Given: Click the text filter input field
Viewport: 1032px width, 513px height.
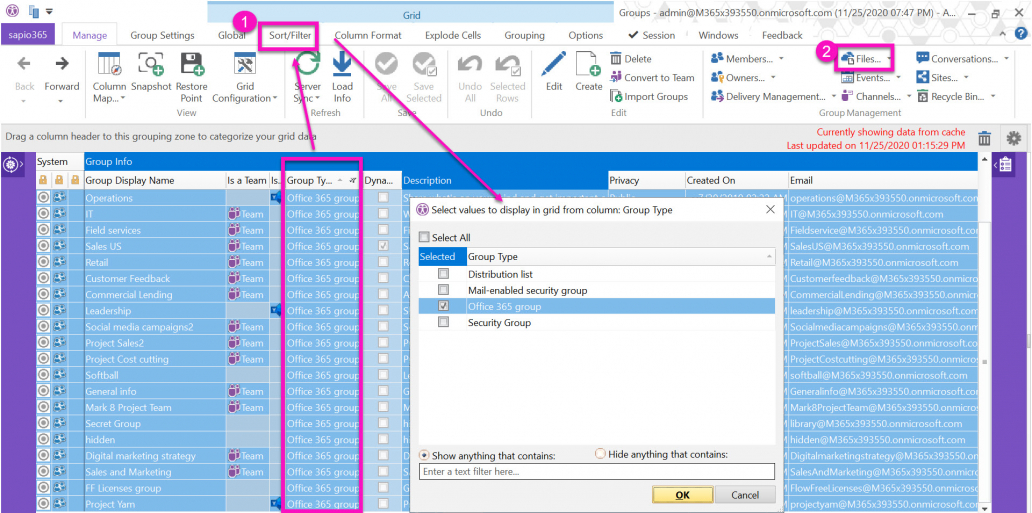Looking at the screenshot, I should (x=596, y=472).
